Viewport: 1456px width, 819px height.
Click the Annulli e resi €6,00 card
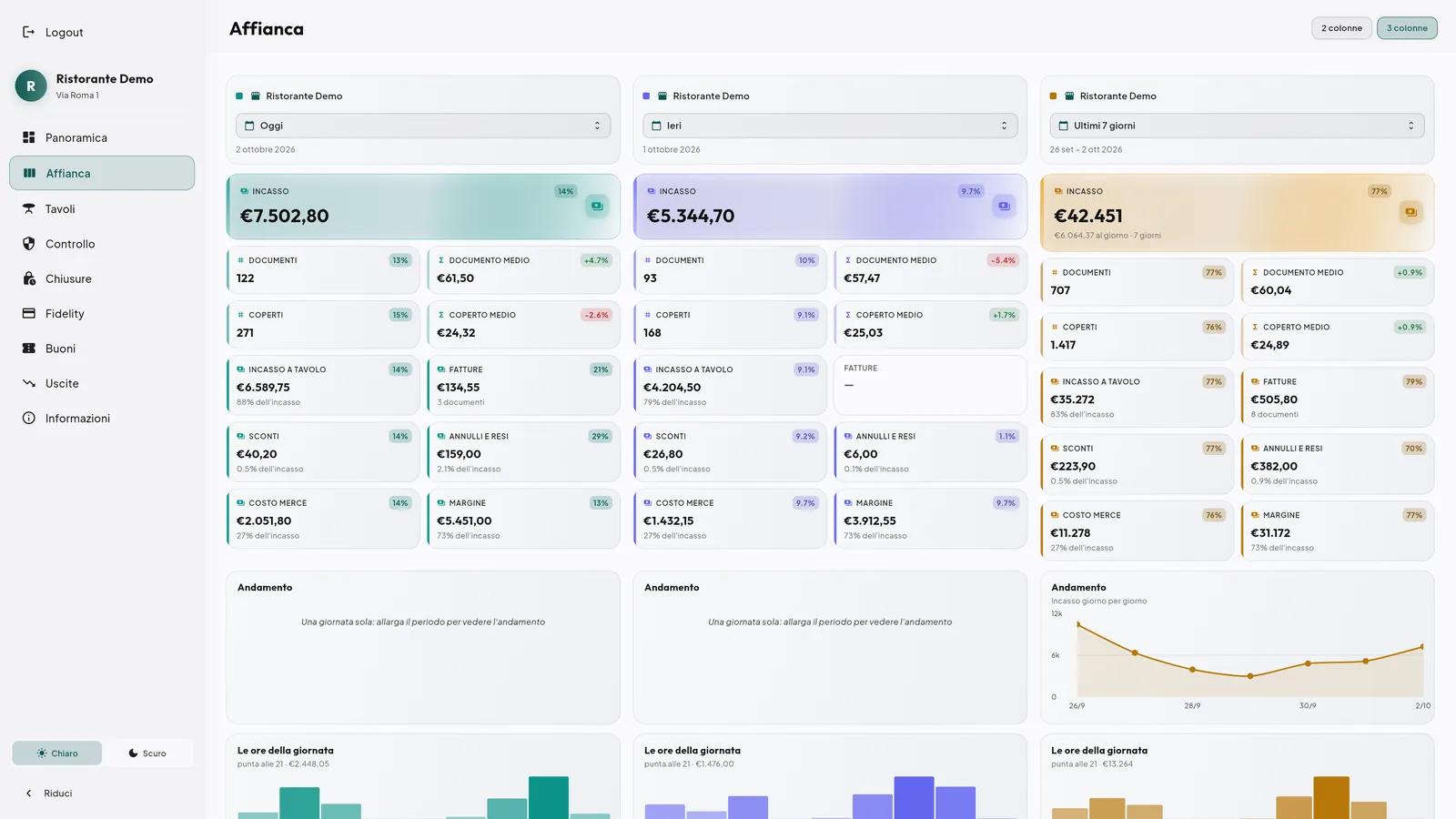pyautogui.click(x=930, y=452)
